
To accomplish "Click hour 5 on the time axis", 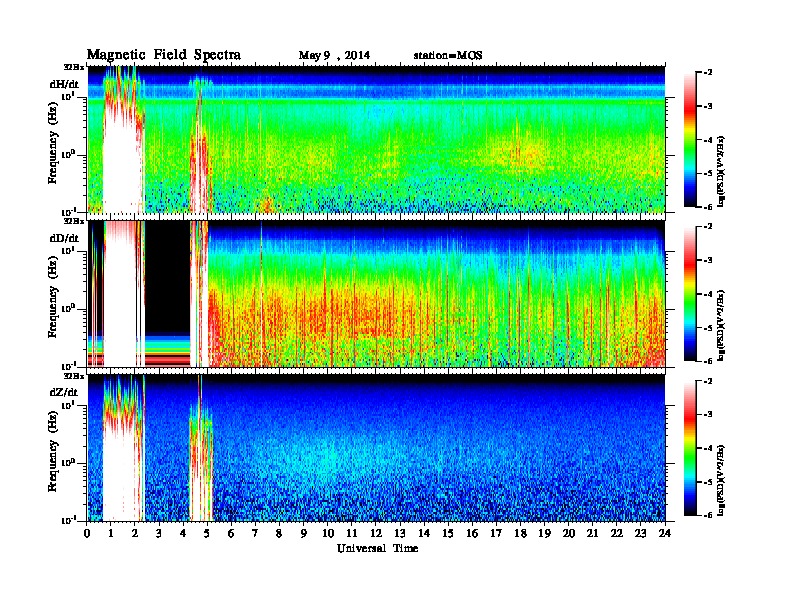I will click(x=207, y=534).
